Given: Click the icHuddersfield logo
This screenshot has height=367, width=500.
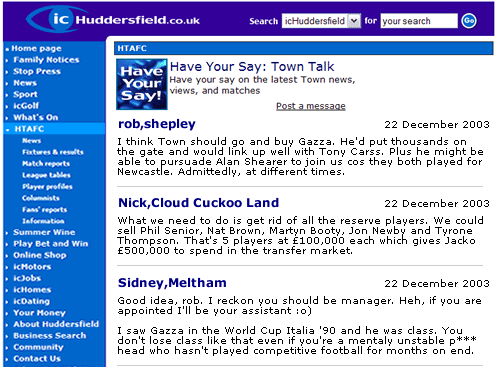Looking at the screenshot, I should point(113,19).
